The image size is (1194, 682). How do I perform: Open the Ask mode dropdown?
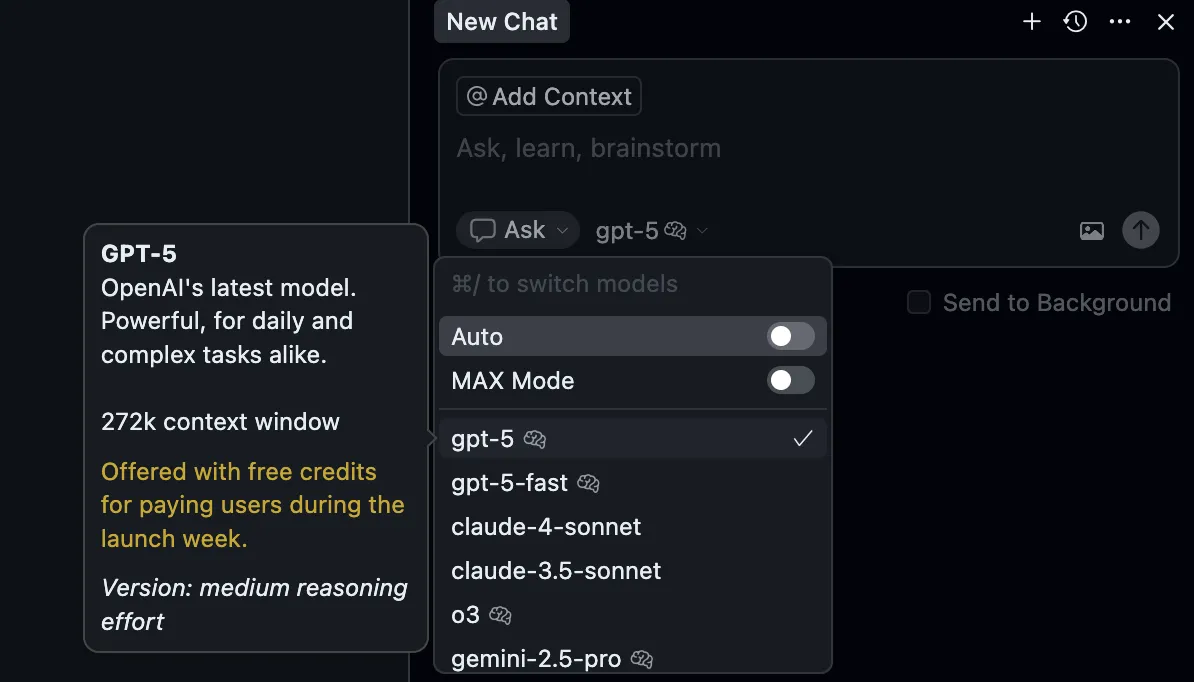[x=518, y=231]
